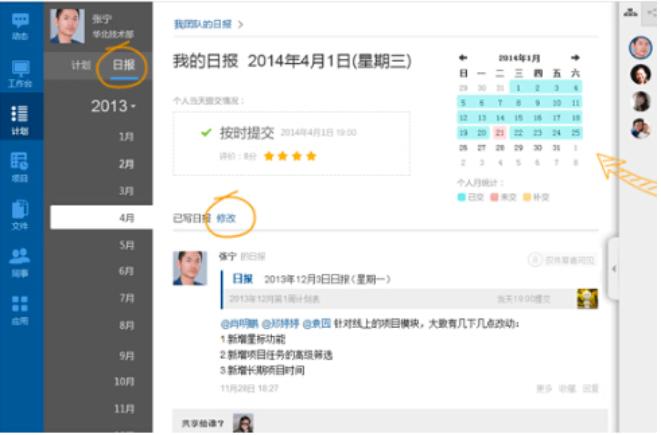661x435 pixels.
Task: Open the 项目 projects icon
Action: tap(20, 167)
